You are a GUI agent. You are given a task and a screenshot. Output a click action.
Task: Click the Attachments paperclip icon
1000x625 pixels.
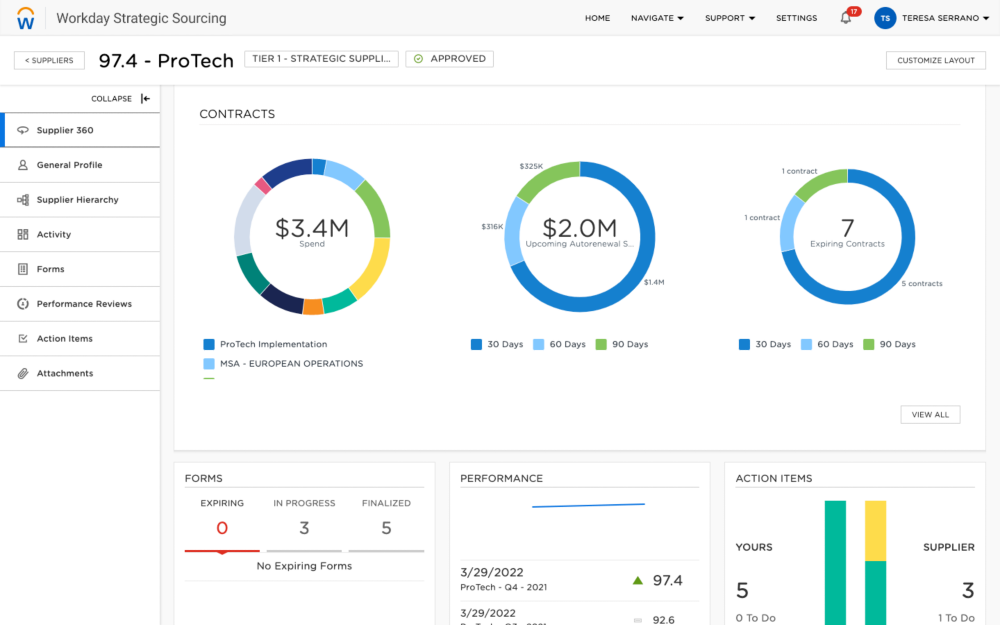point(23,373)
